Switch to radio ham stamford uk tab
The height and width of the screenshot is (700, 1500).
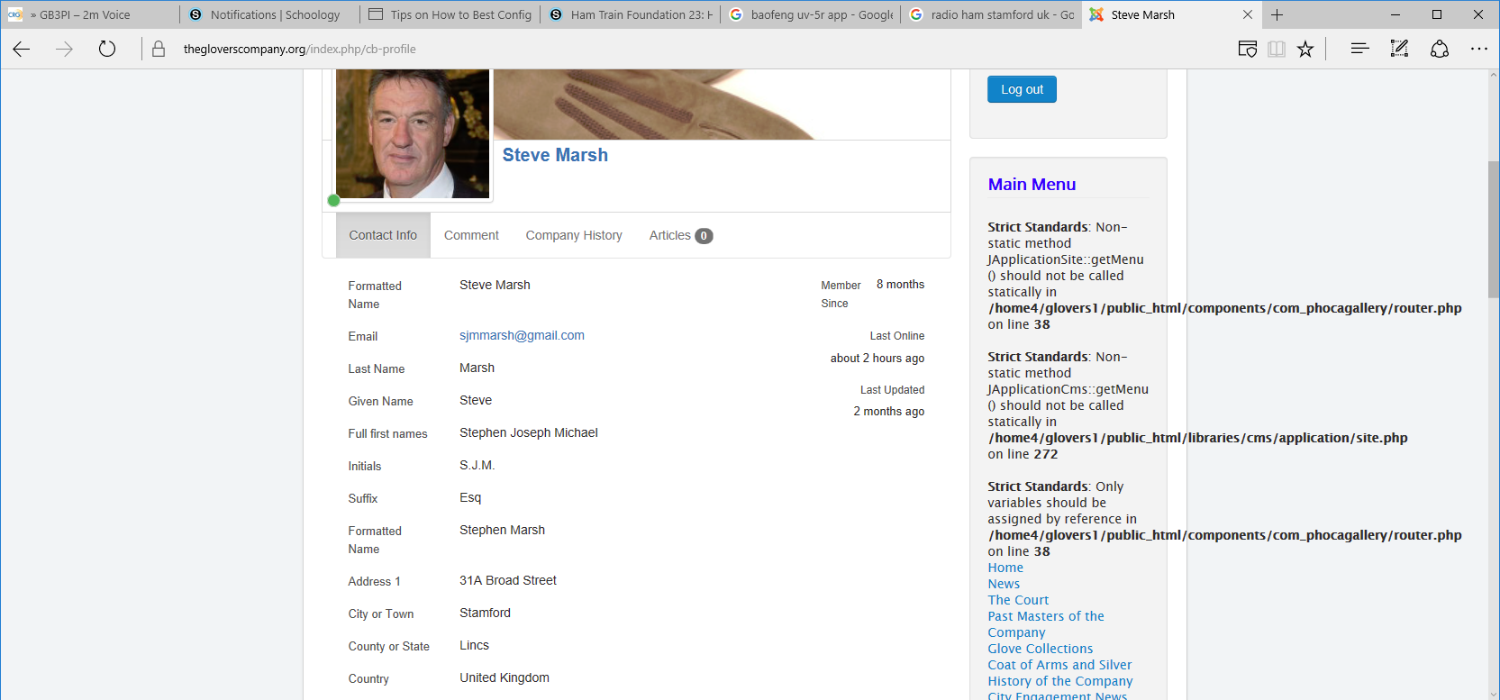(990, 15)
